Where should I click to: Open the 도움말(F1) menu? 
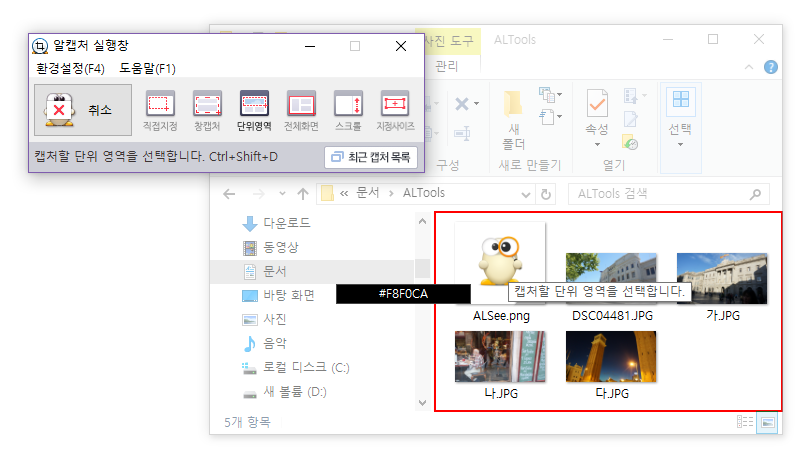click(x=147, y=69)
